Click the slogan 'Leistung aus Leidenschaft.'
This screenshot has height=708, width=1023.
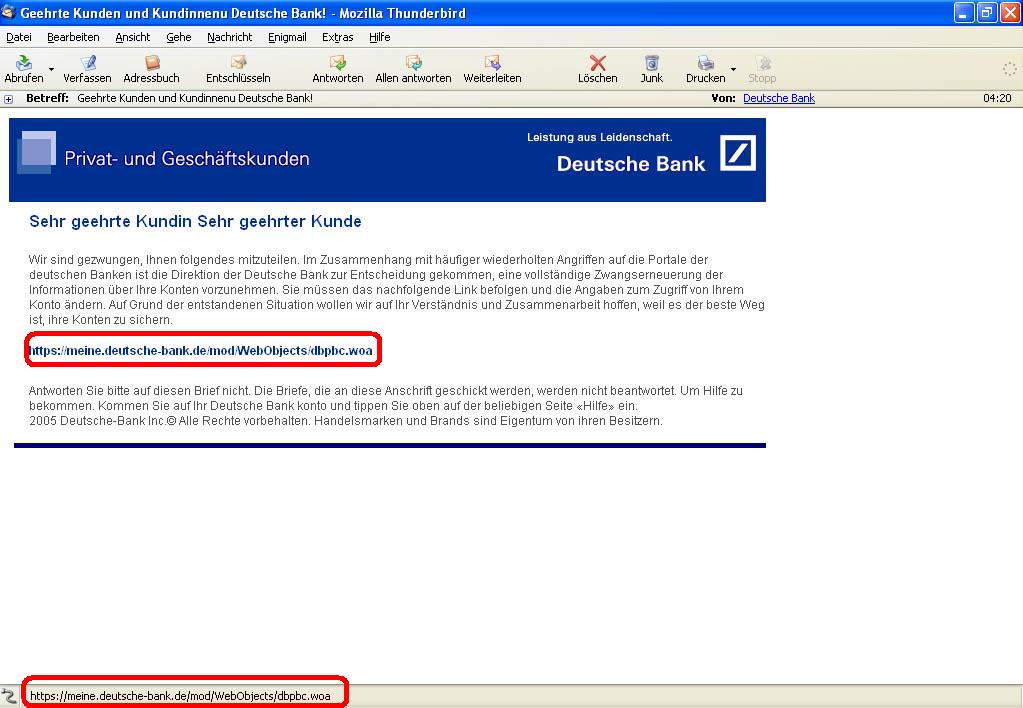(x=600, y=137)
